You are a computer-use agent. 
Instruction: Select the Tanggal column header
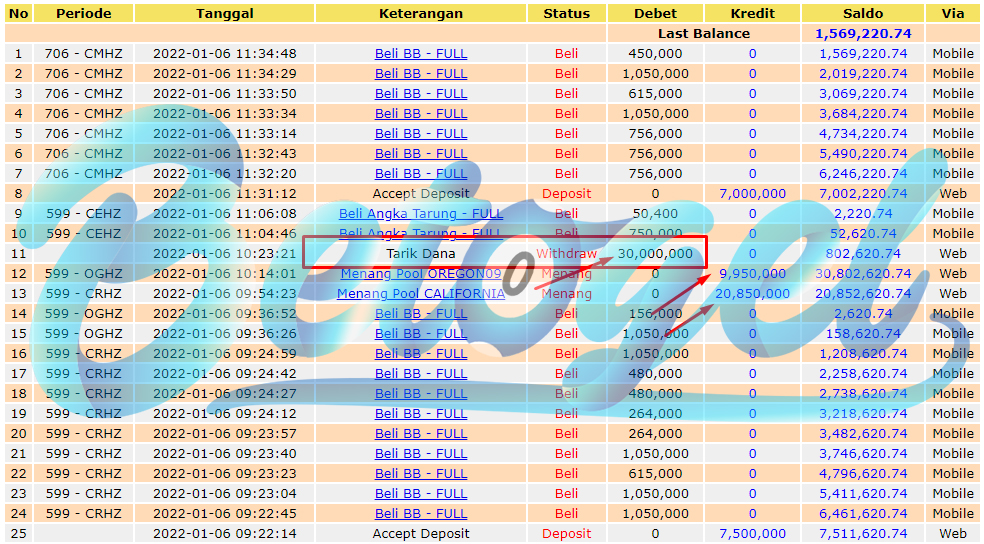coord(225,13)
